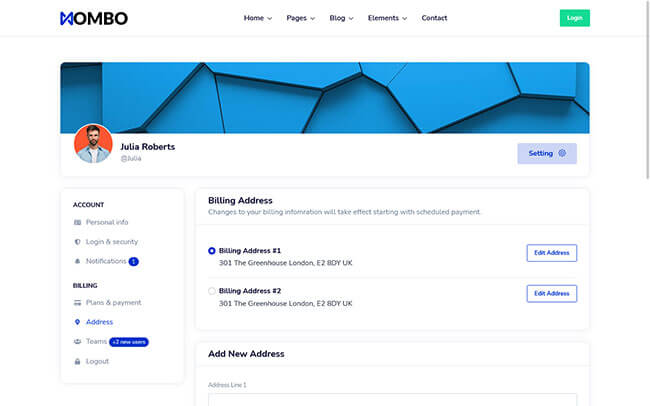The image size is (650, 406).
Task: Select Billing Address #2 radio button
Action: coord(212,291)
